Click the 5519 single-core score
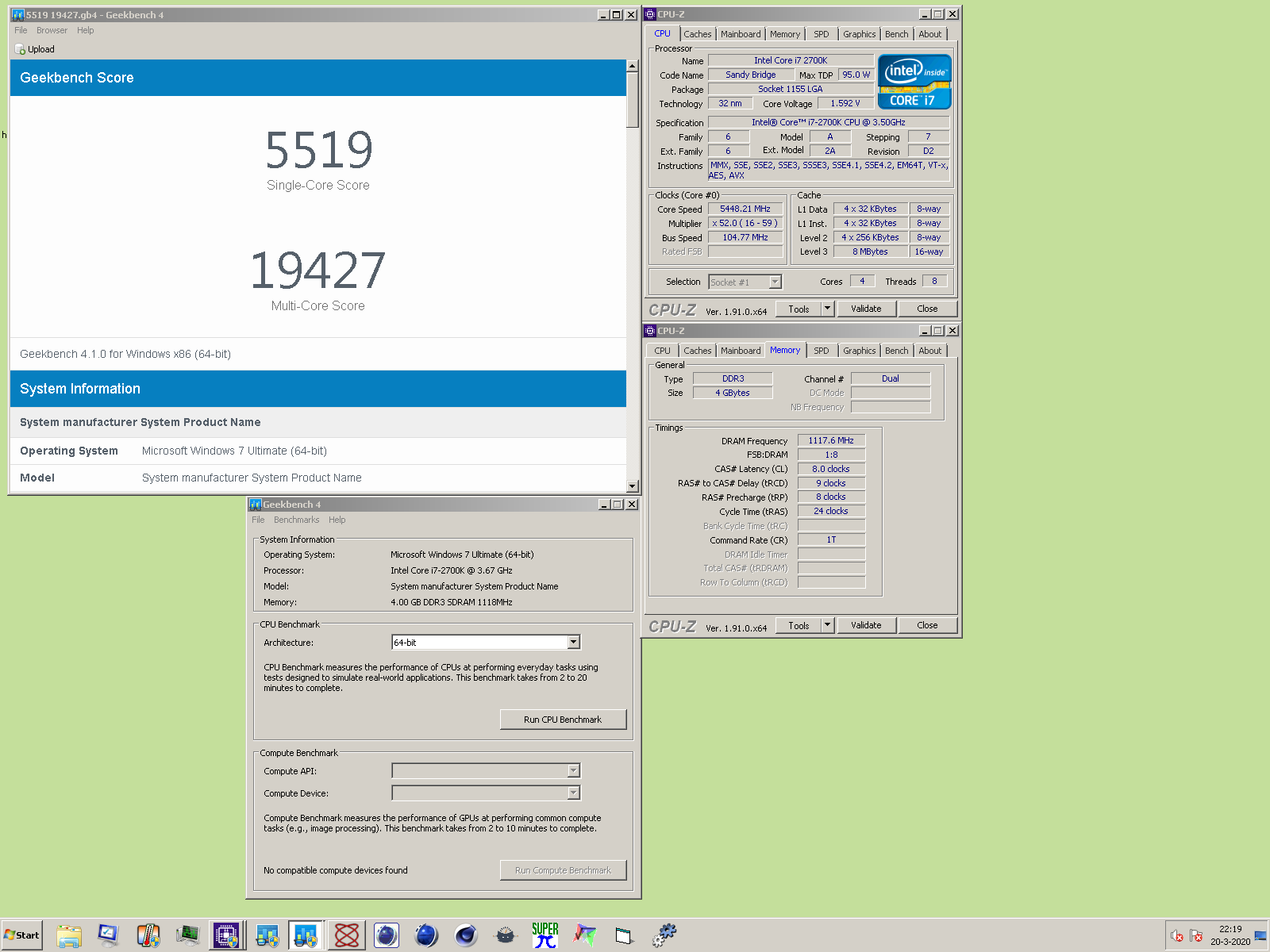1270x952 pixels. click(318, 151)
